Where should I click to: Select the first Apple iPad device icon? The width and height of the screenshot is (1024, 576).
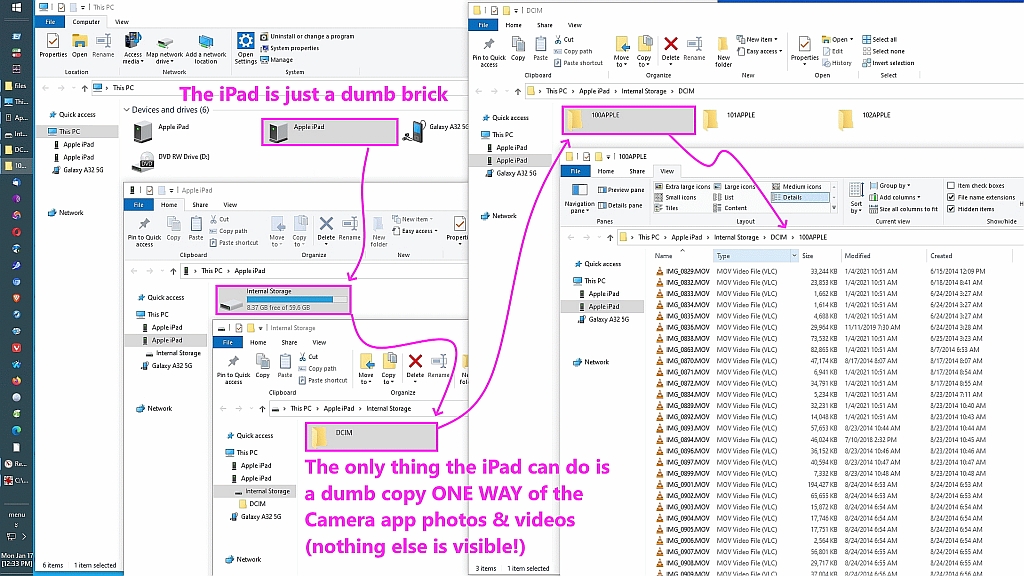tap(142, 132)
